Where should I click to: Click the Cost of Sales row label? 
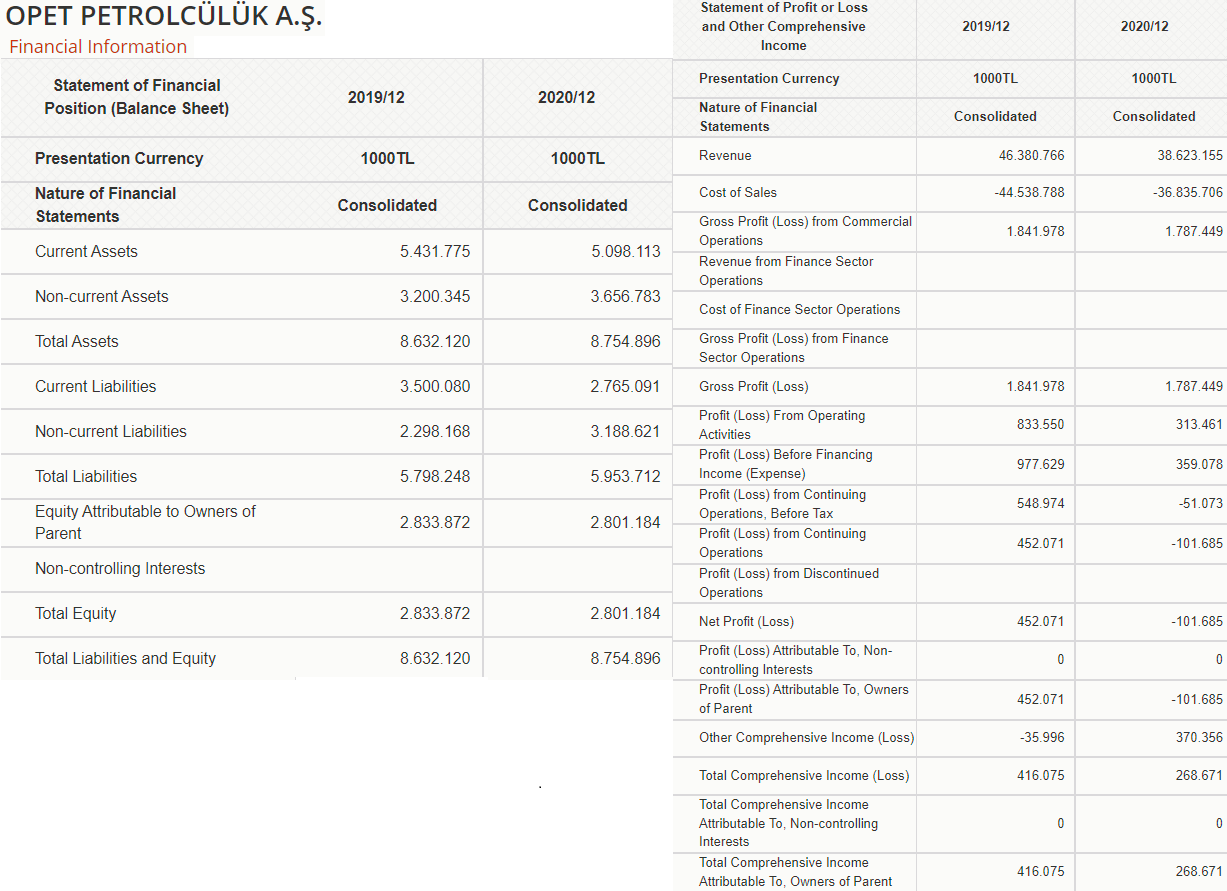[738, 193]
